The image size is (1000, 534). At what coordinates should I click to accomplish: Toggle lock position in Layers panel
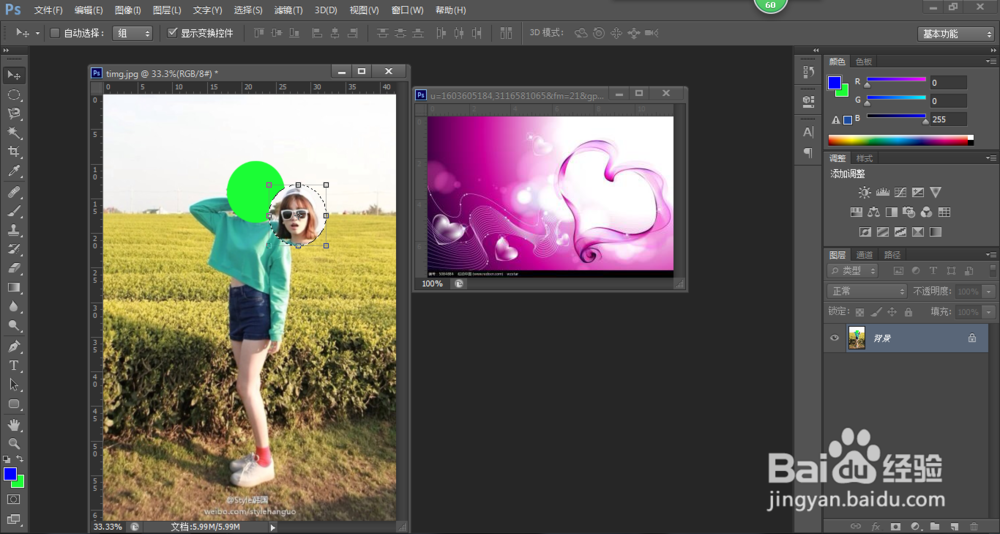click(892, 312)
